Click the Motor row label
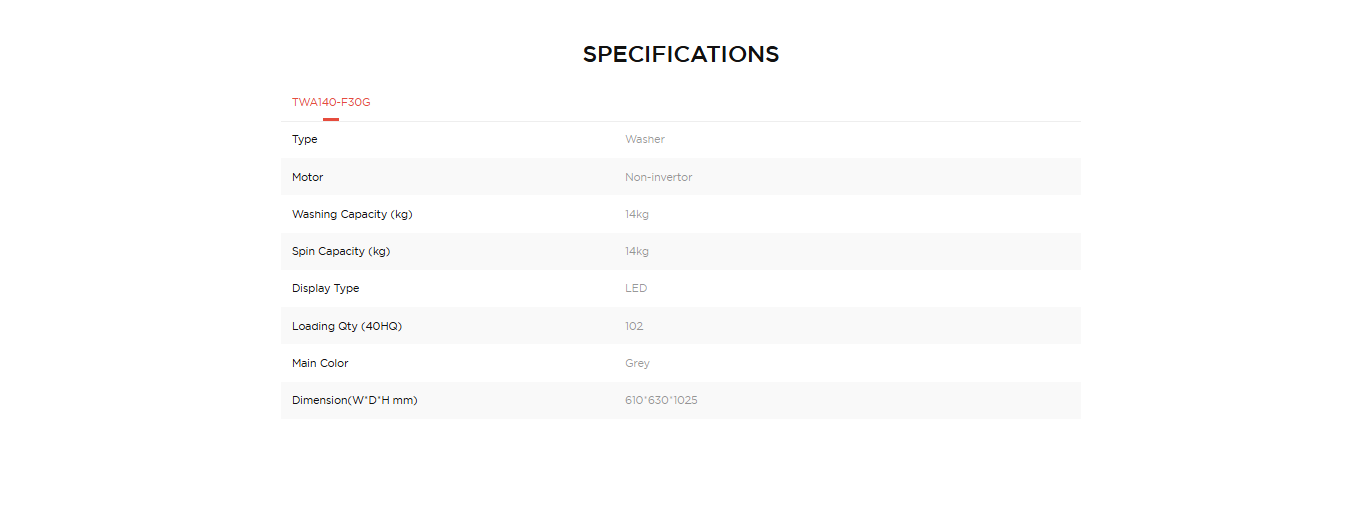This screenshot has width=1364, height=509. click(x=308, y=177)
